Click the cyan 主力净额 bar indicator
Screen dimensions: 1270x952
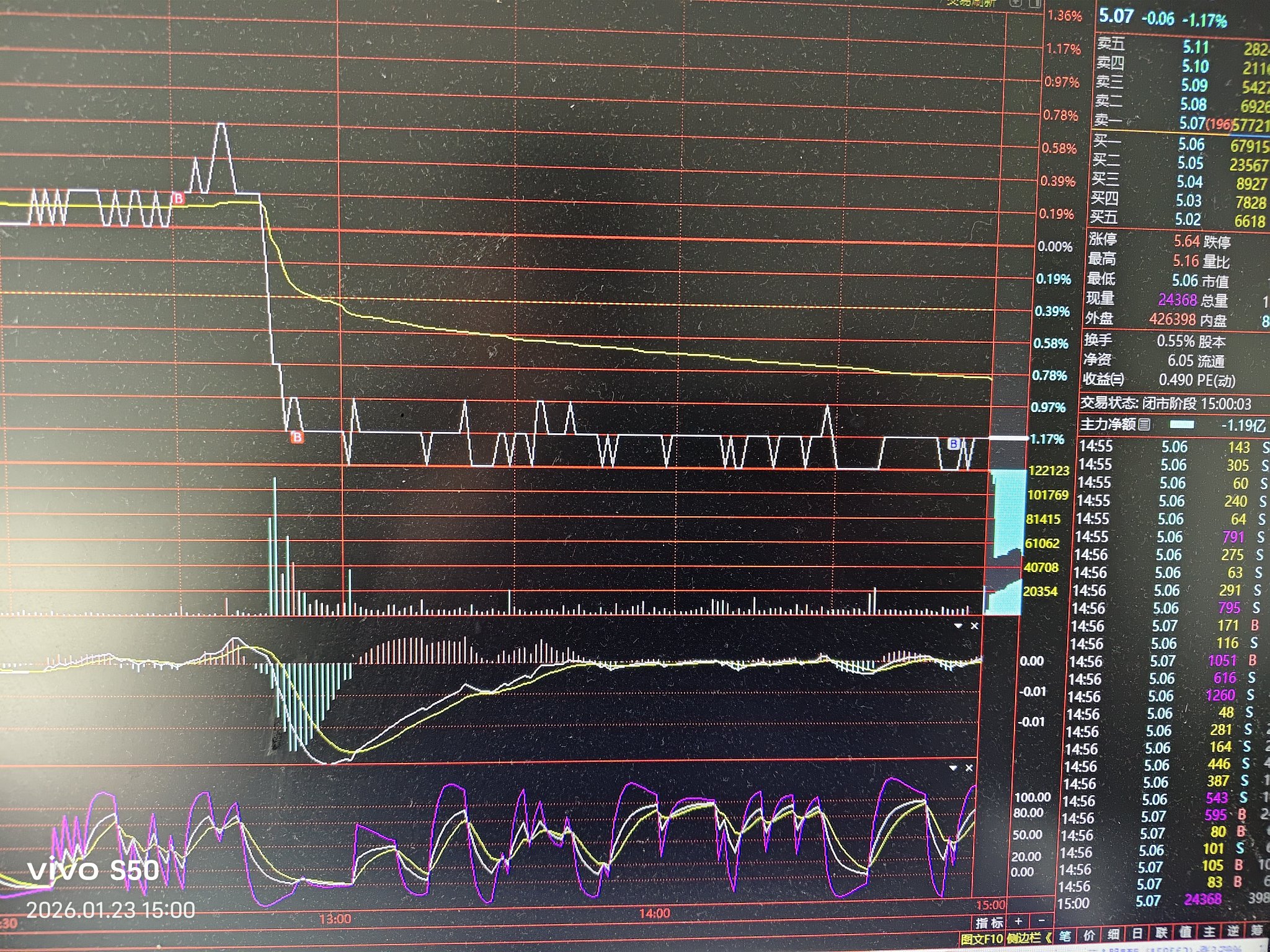pos(1181,425)
